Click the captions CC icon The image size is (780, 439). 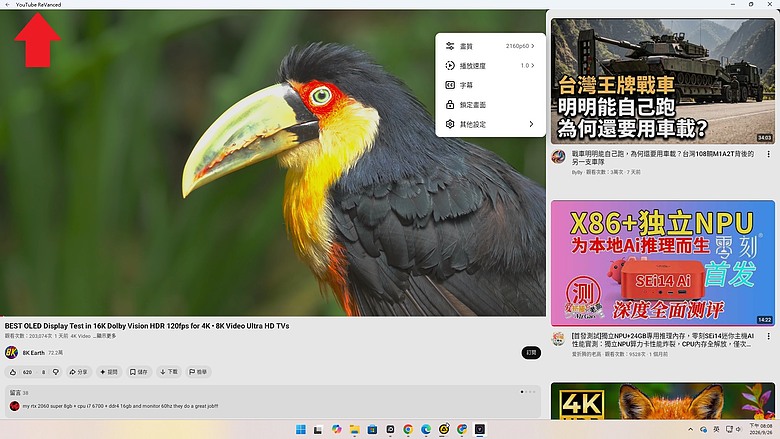450,85
